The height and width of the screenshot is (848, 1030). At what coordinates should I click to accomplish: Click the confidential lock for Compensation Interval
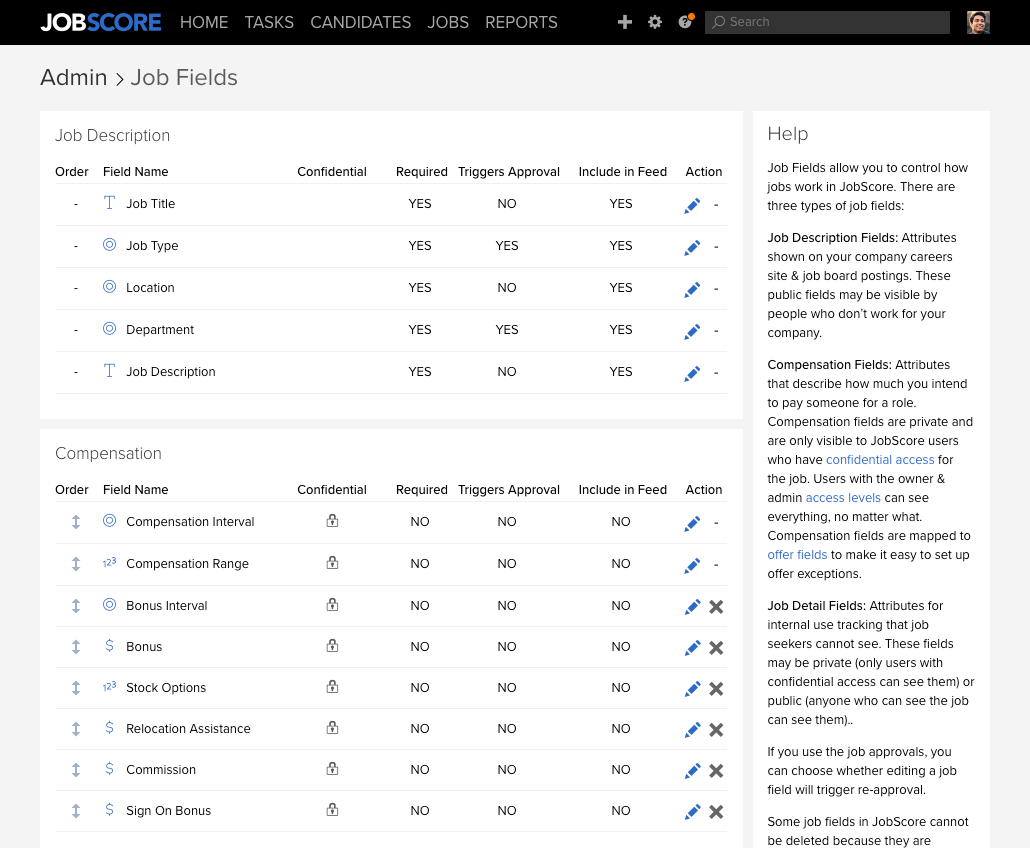332,521
